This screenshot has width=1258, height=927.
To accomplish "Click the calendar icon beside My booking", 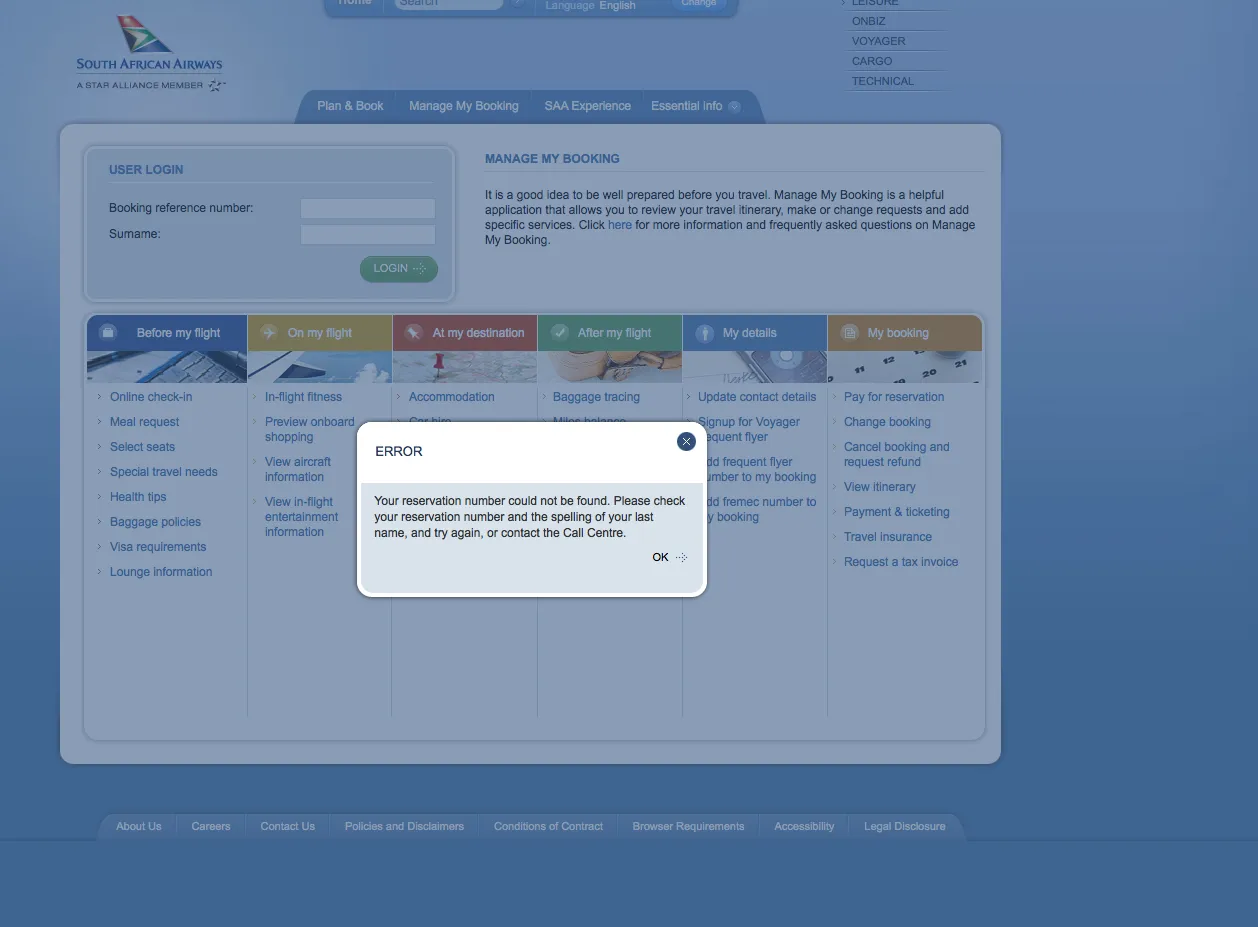I will [850, 332].
